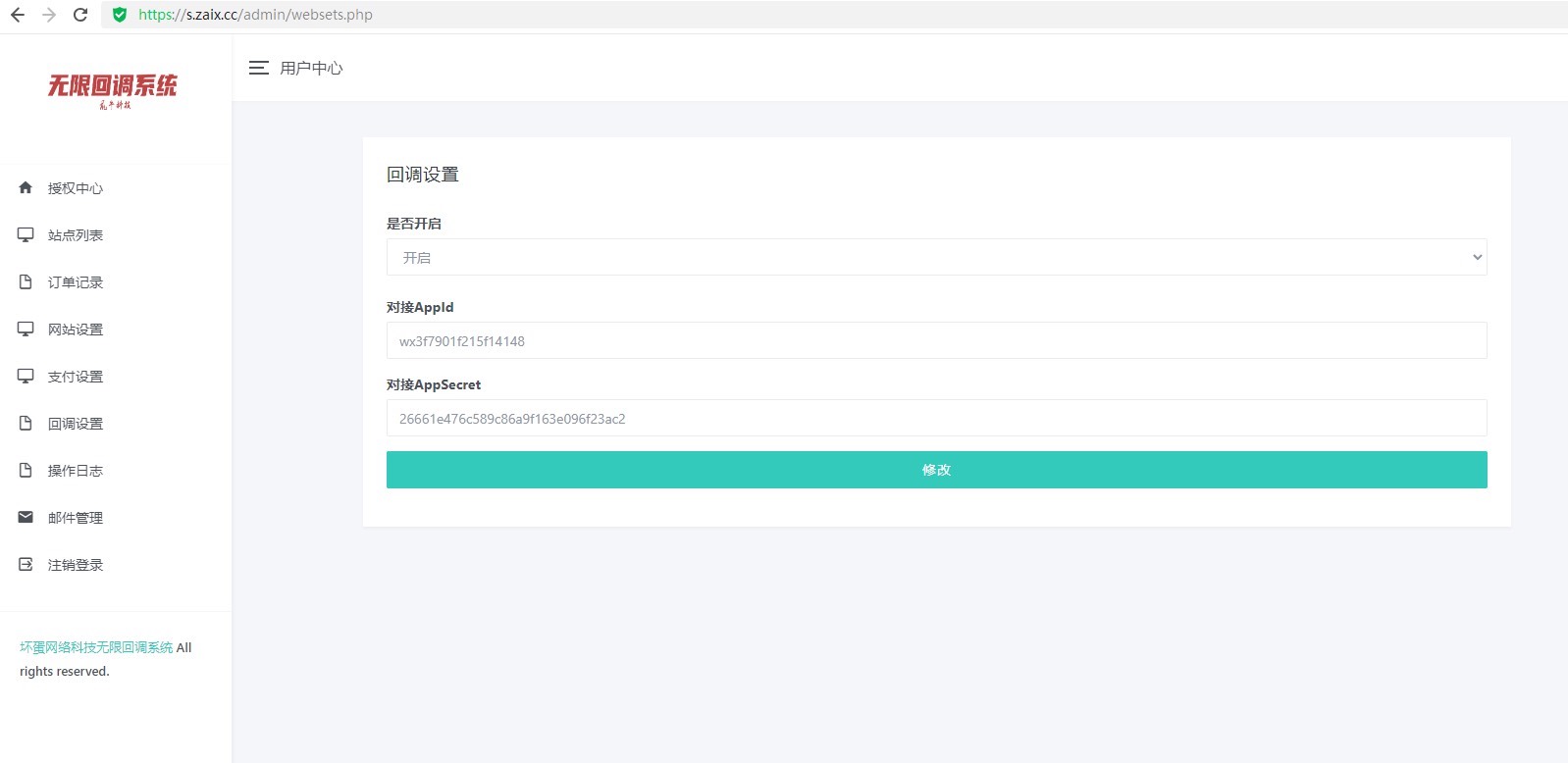Go to 站点列表 in sidebar

tap(76, 235)
